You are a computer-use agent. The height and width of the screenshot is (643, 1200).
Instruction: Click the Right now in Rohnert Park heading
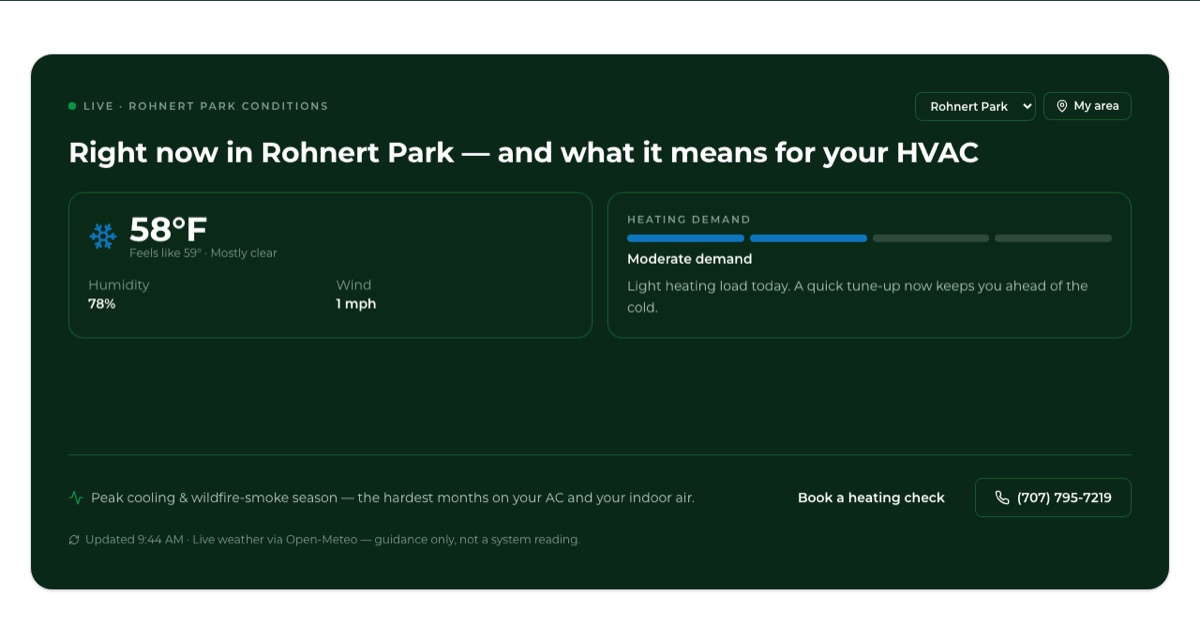(x=523, y=153)
